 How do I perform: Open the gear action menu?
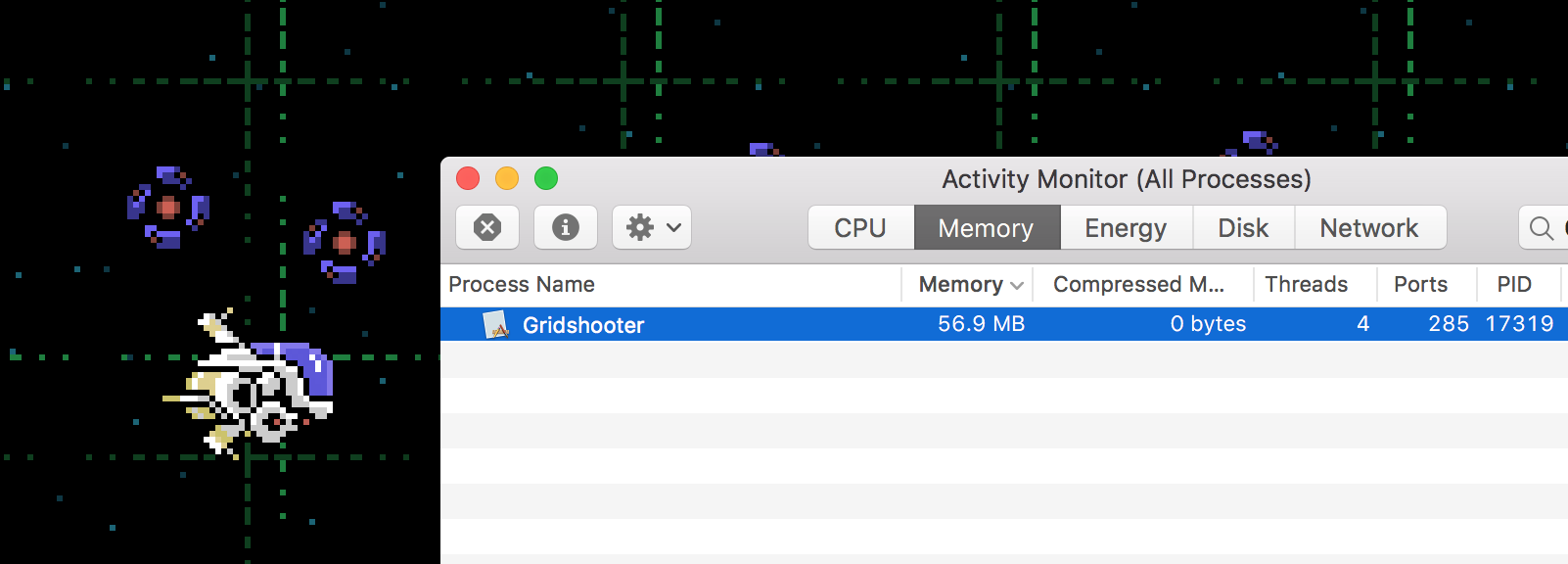(x=652, y=227)
